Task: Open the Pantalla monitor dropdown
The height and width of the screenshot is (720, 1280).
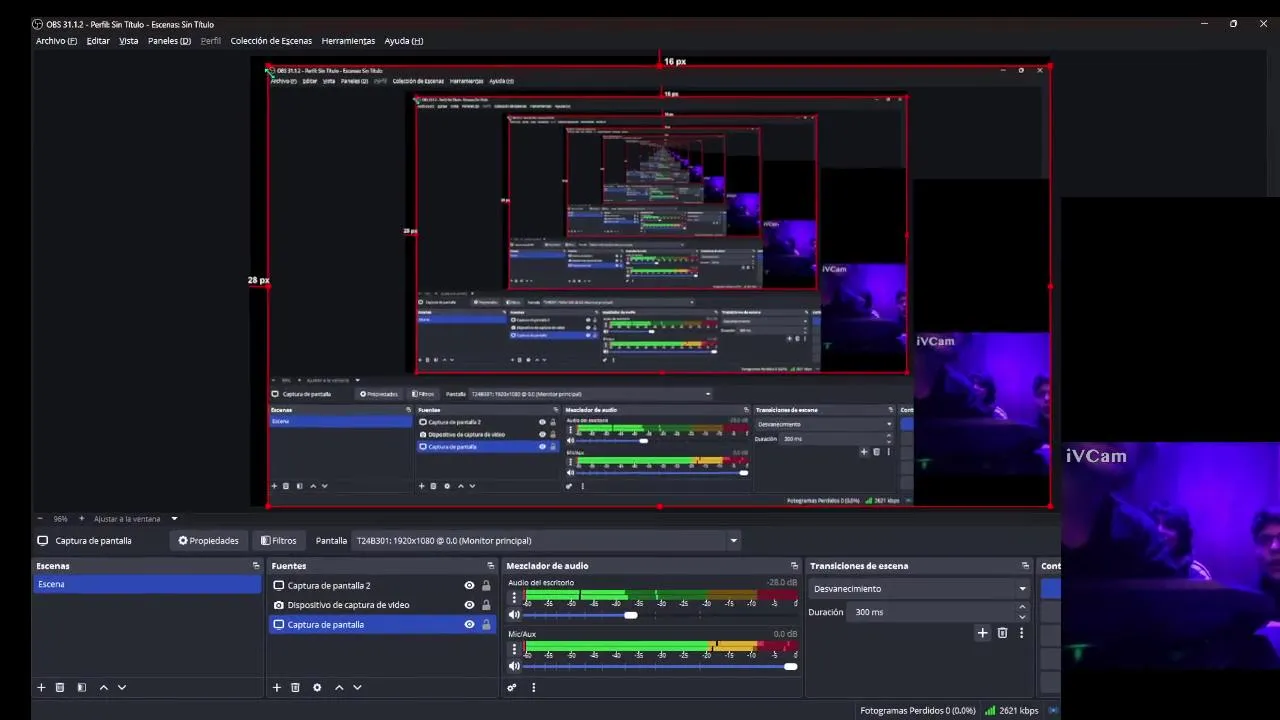Action: click(546, 540)
